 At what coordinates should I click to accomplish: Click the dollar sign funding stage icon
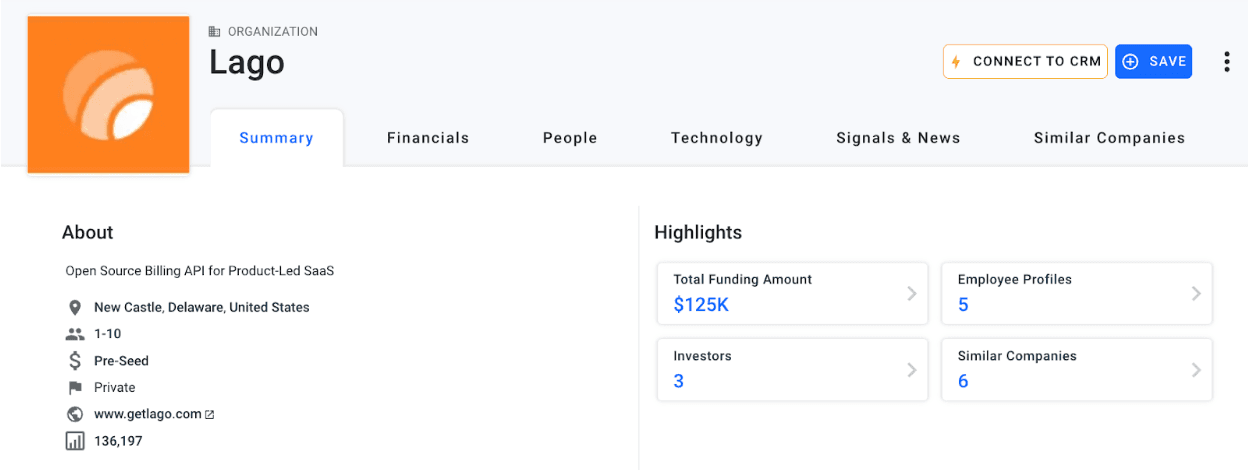(74, 361)
